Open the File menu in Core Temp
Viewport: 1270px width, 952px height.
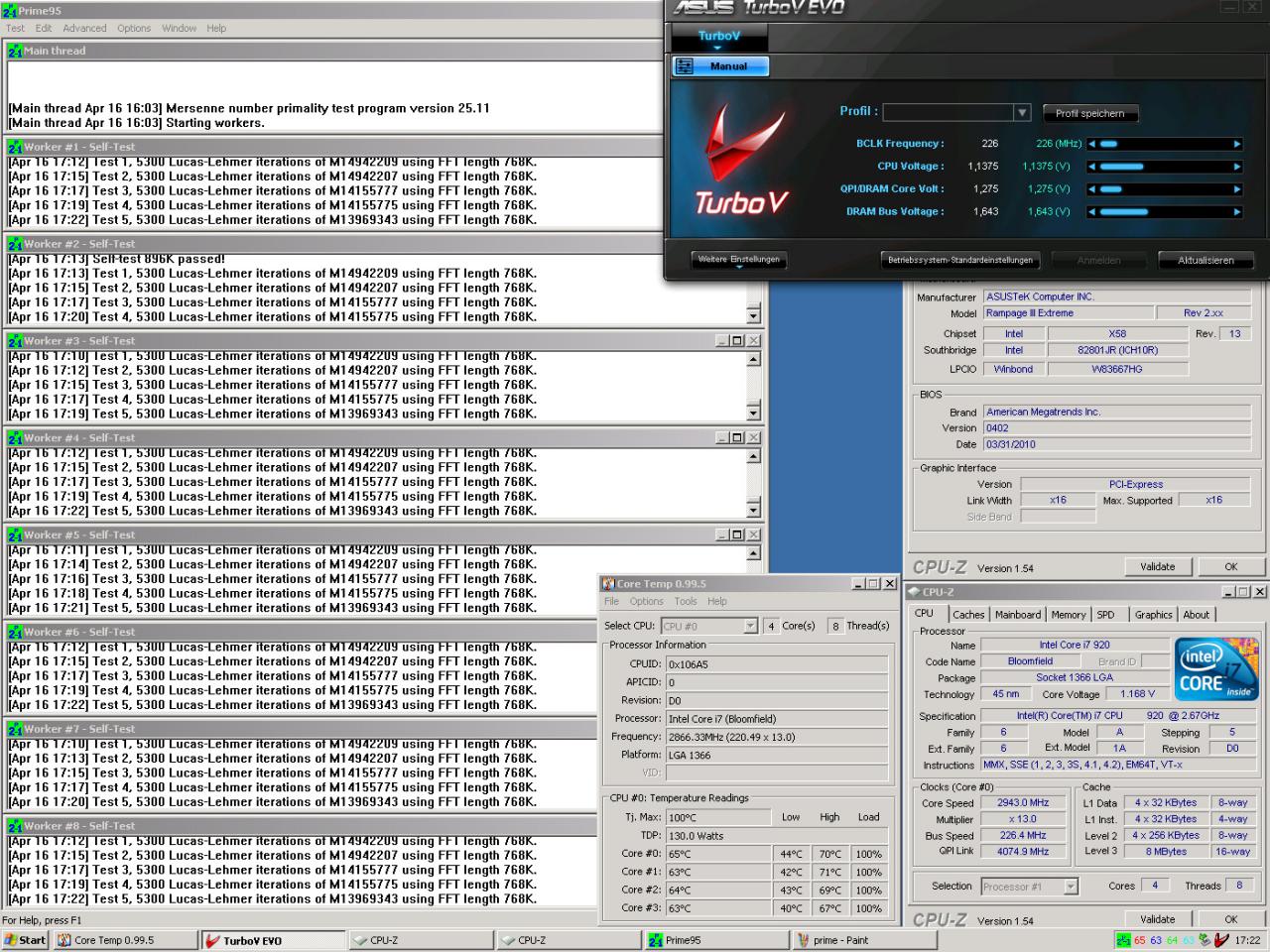[611, 601]
